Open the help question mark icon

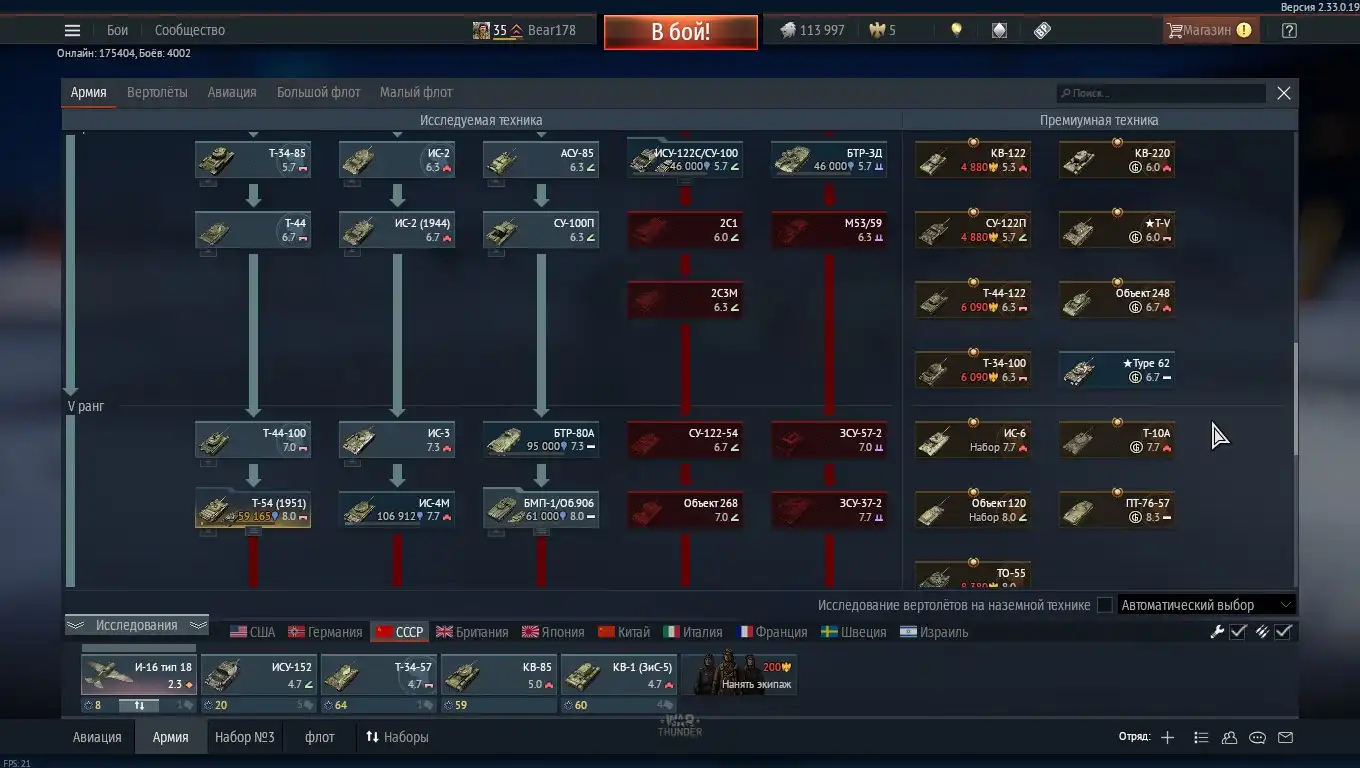[x=1289, y=30]
